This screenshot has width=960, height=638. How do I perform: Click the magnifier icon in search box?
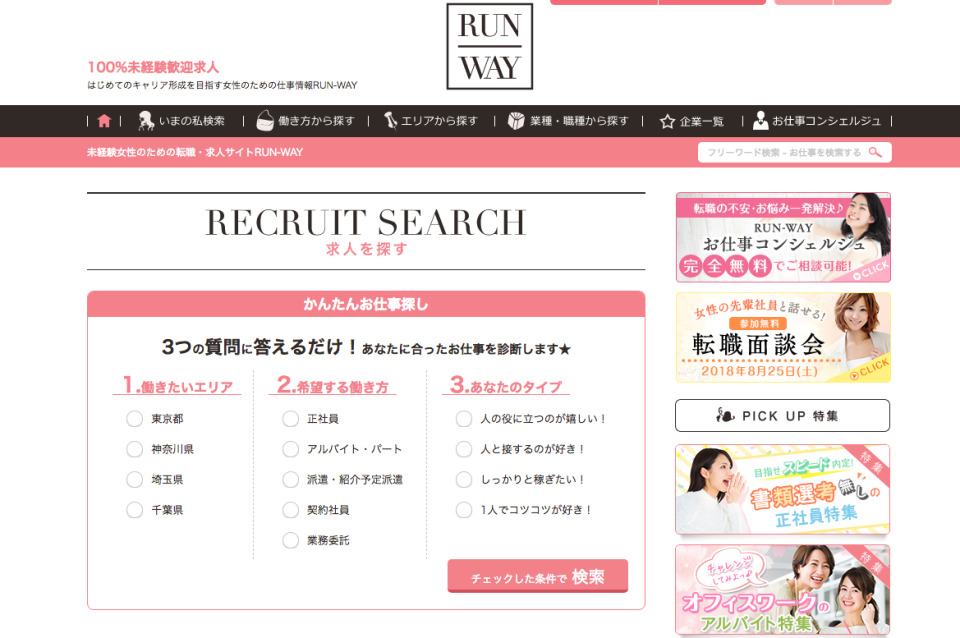(876, 152)
